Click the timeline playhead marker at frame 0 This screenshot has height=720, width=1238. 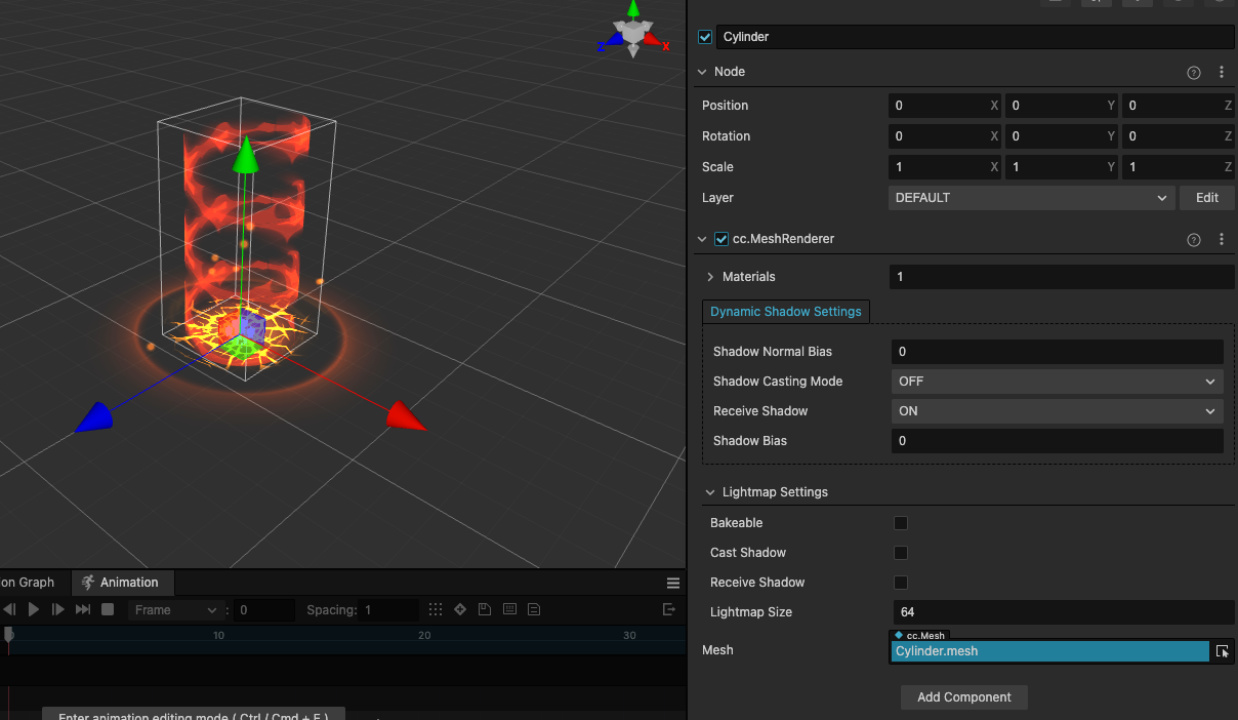[9, 634]
